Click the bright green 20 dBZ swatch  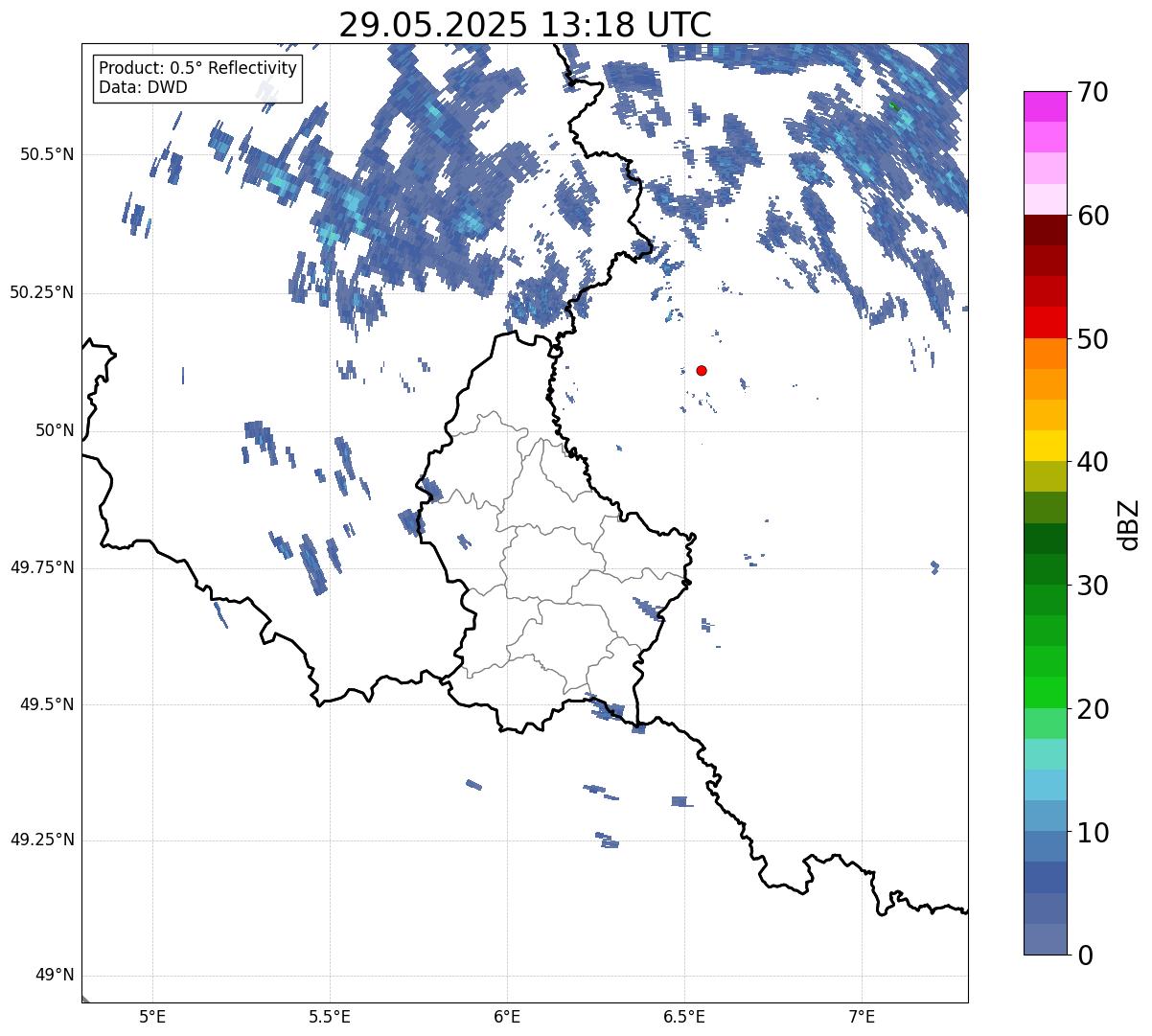tap(1045, 692)
